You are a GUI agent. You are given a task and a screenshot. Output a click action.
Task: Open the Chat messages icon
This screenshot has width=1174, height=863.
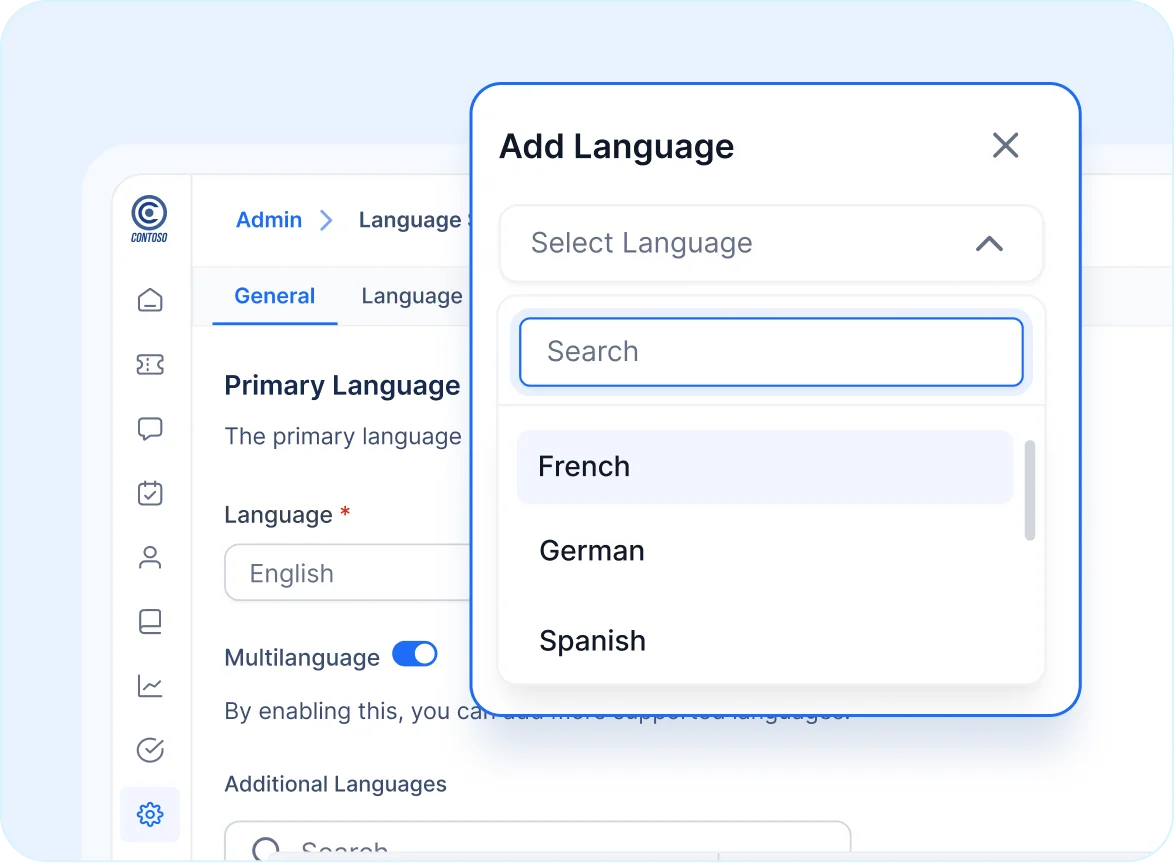pos(150,428)
